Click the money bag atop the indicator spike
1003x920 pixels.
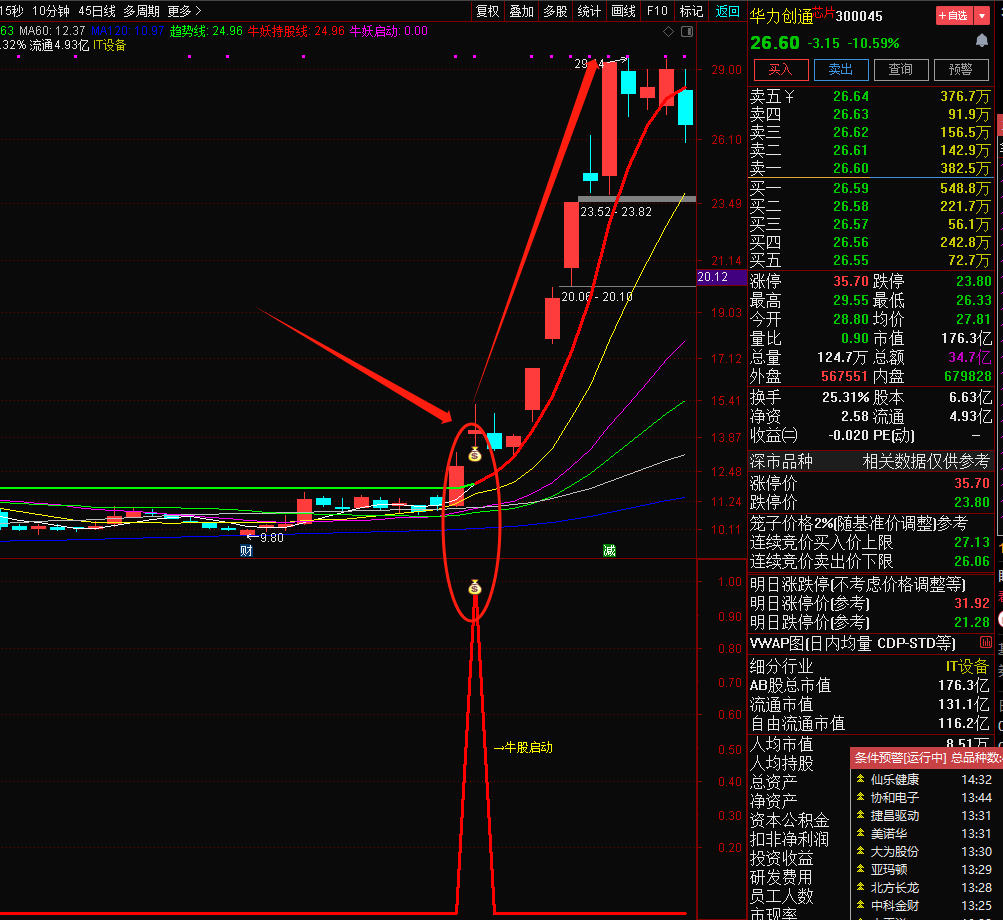475,587
